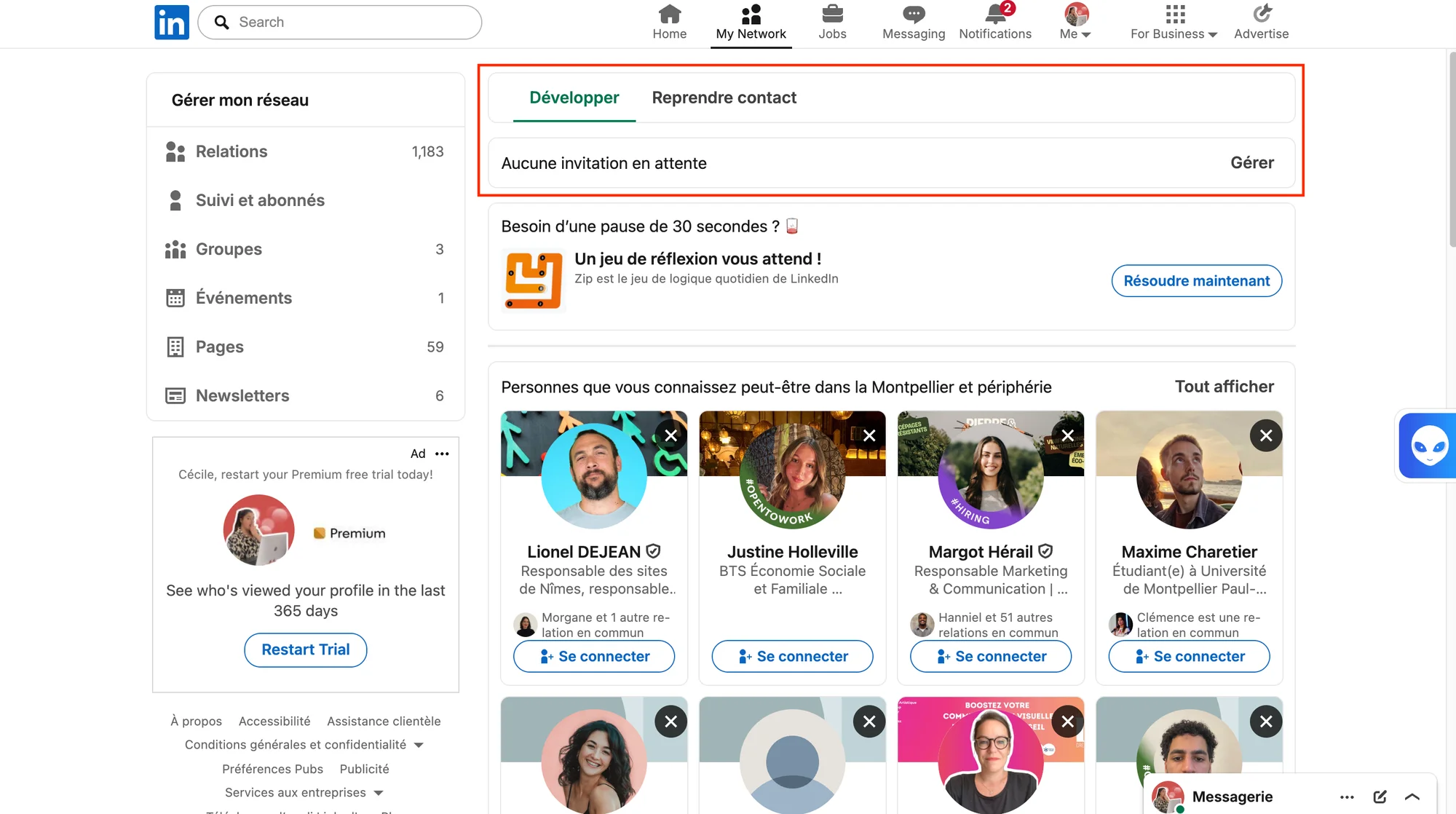Open Suivi et abonnés
The height and width of the screenshot is (814, 1456).
(x=306, y=200)
